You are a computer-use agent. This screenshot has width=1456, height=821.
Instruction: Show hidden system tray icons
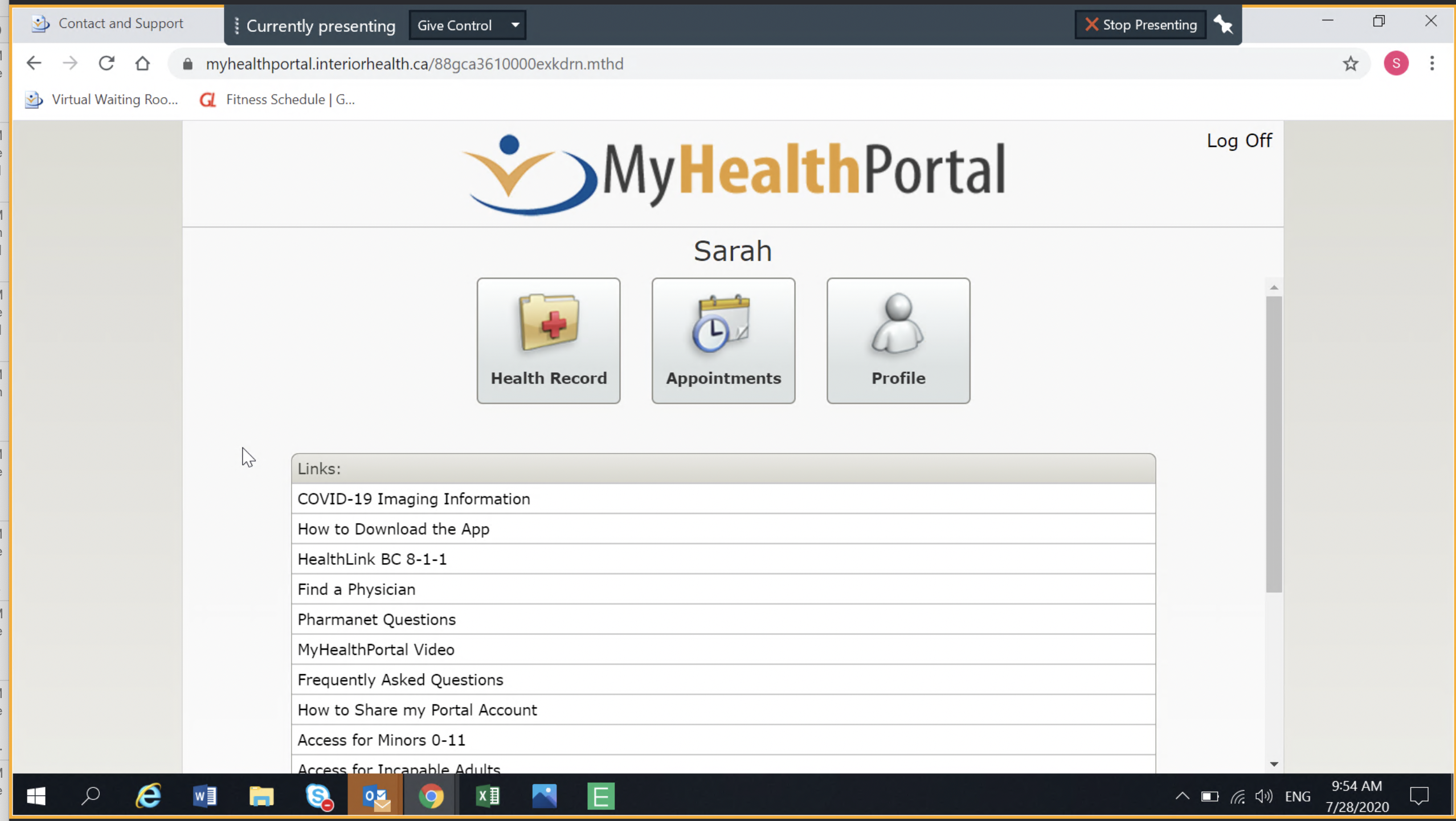1182,796
